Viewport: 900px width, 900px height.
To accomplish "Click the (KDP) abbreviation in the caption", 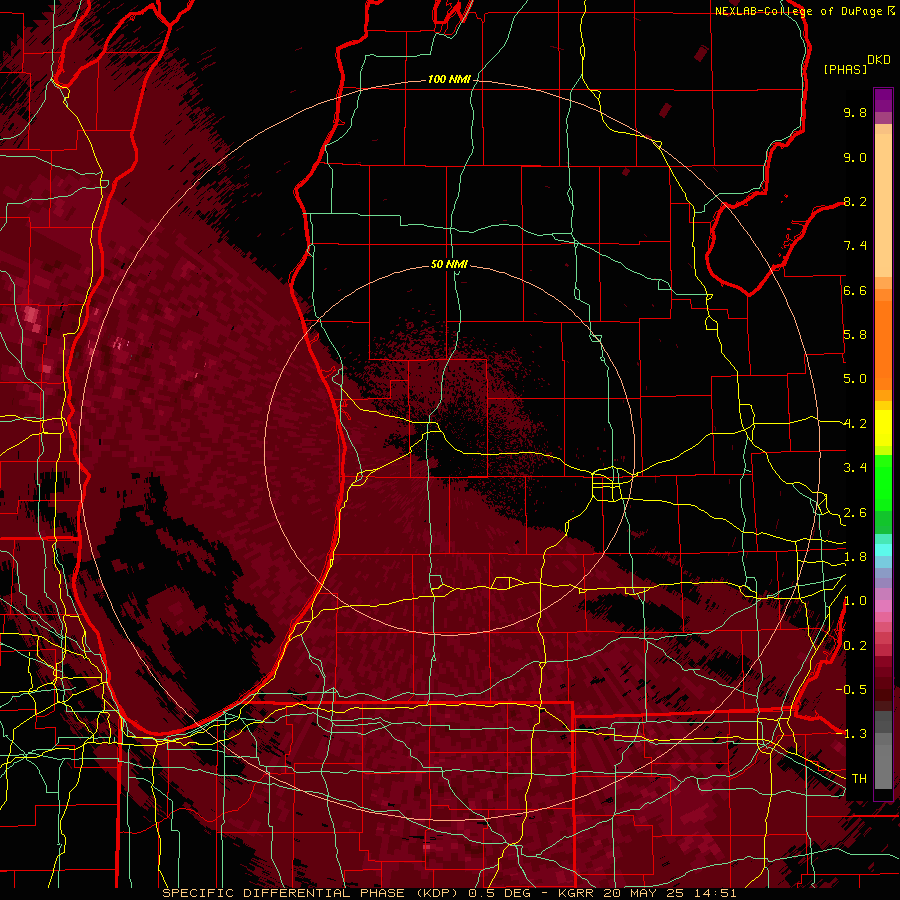I will point(437,893).
